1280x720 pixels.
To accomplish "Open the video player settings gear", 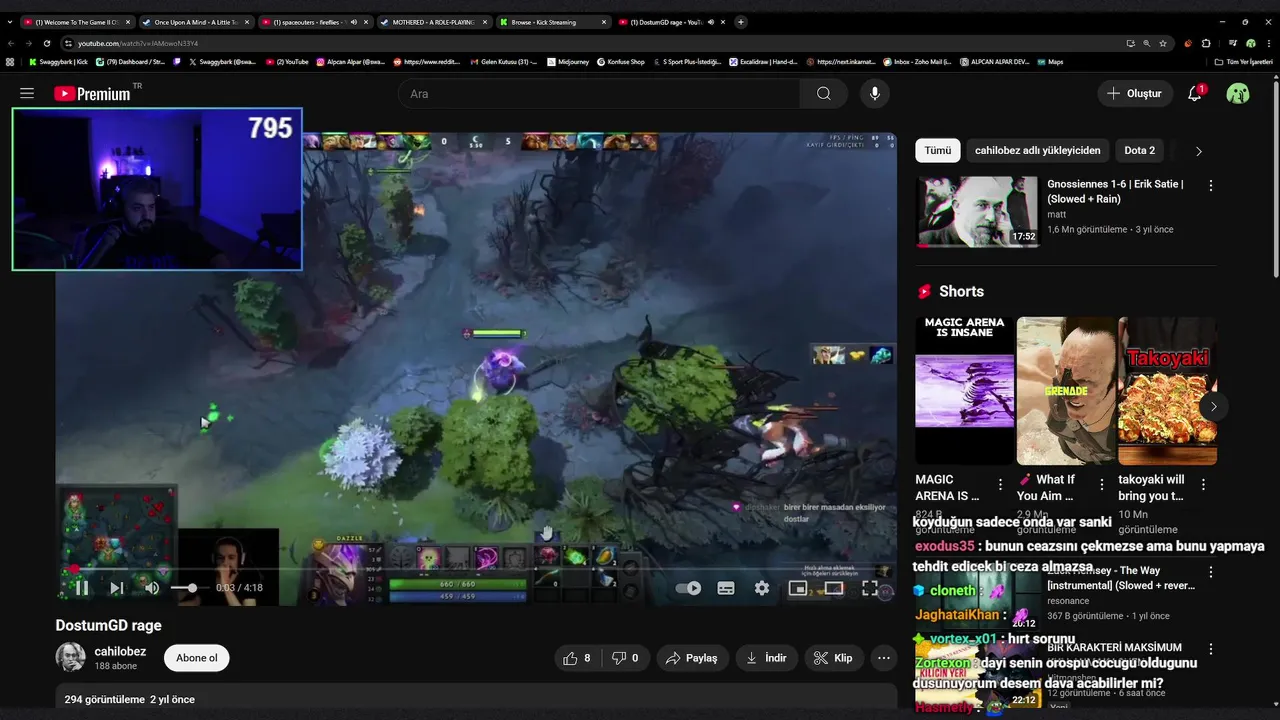I will pos(762,588).
